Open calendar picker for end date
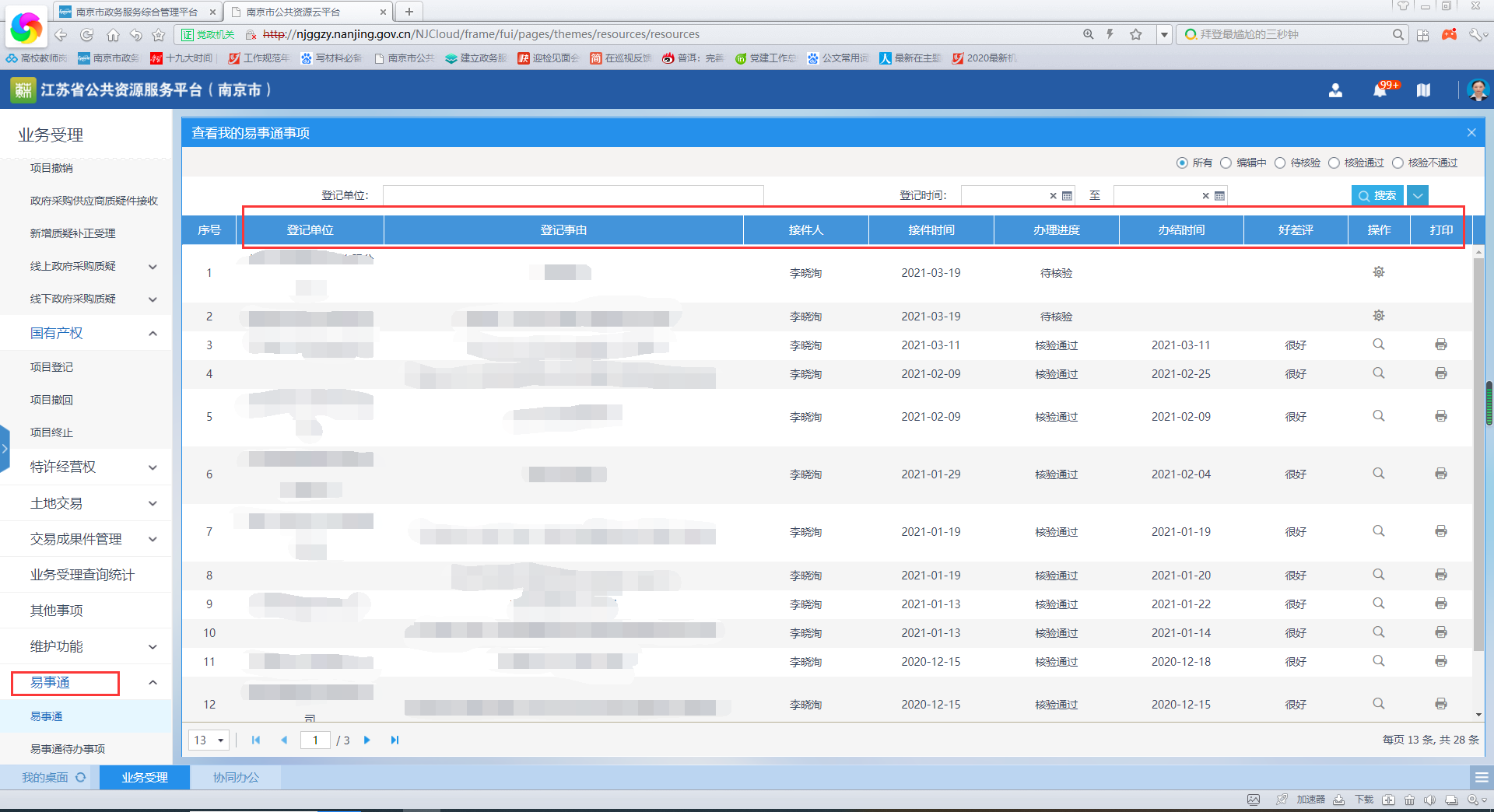 click(1220, 196)
